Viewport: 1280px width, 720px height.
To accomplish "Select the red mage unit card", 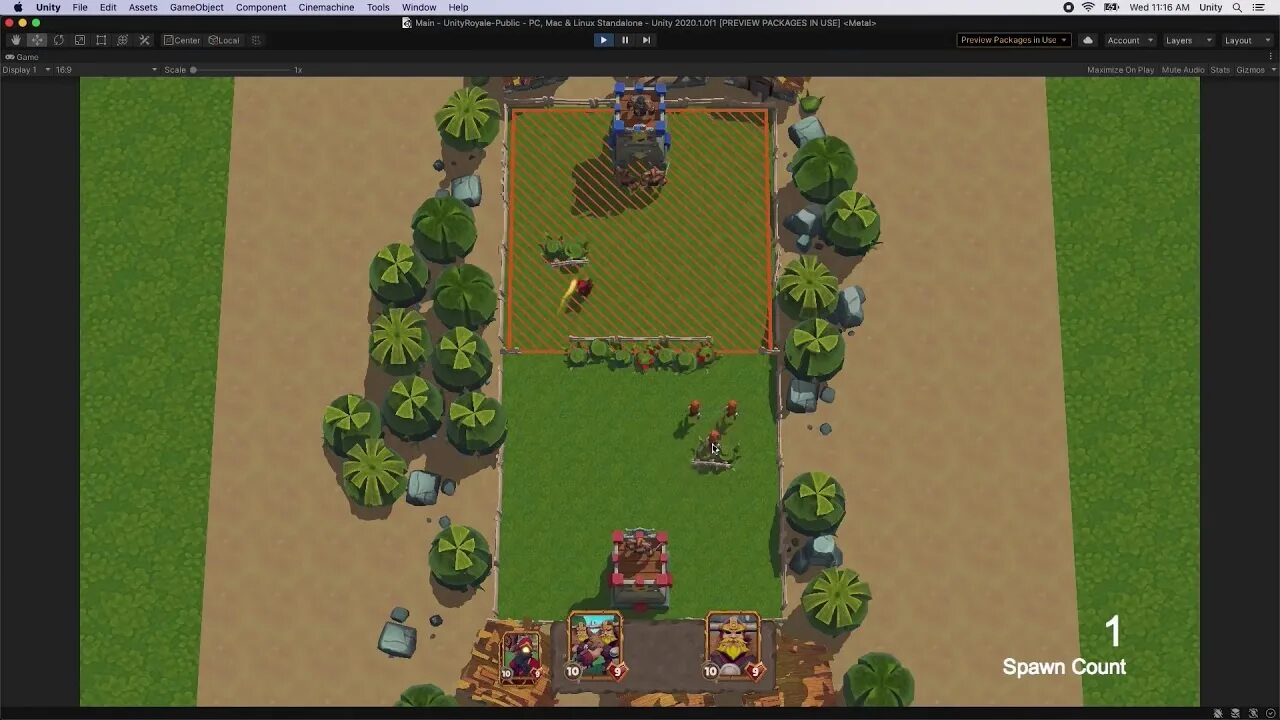I will coord(522,656).
